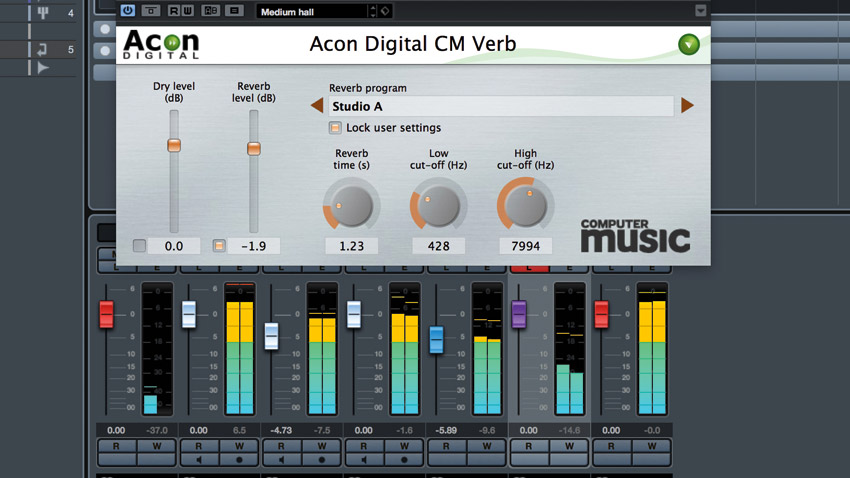Screen dimensions: 850x478
Task: Enable Read automation on the -0.0 peak channel
Action: (611, 446)
